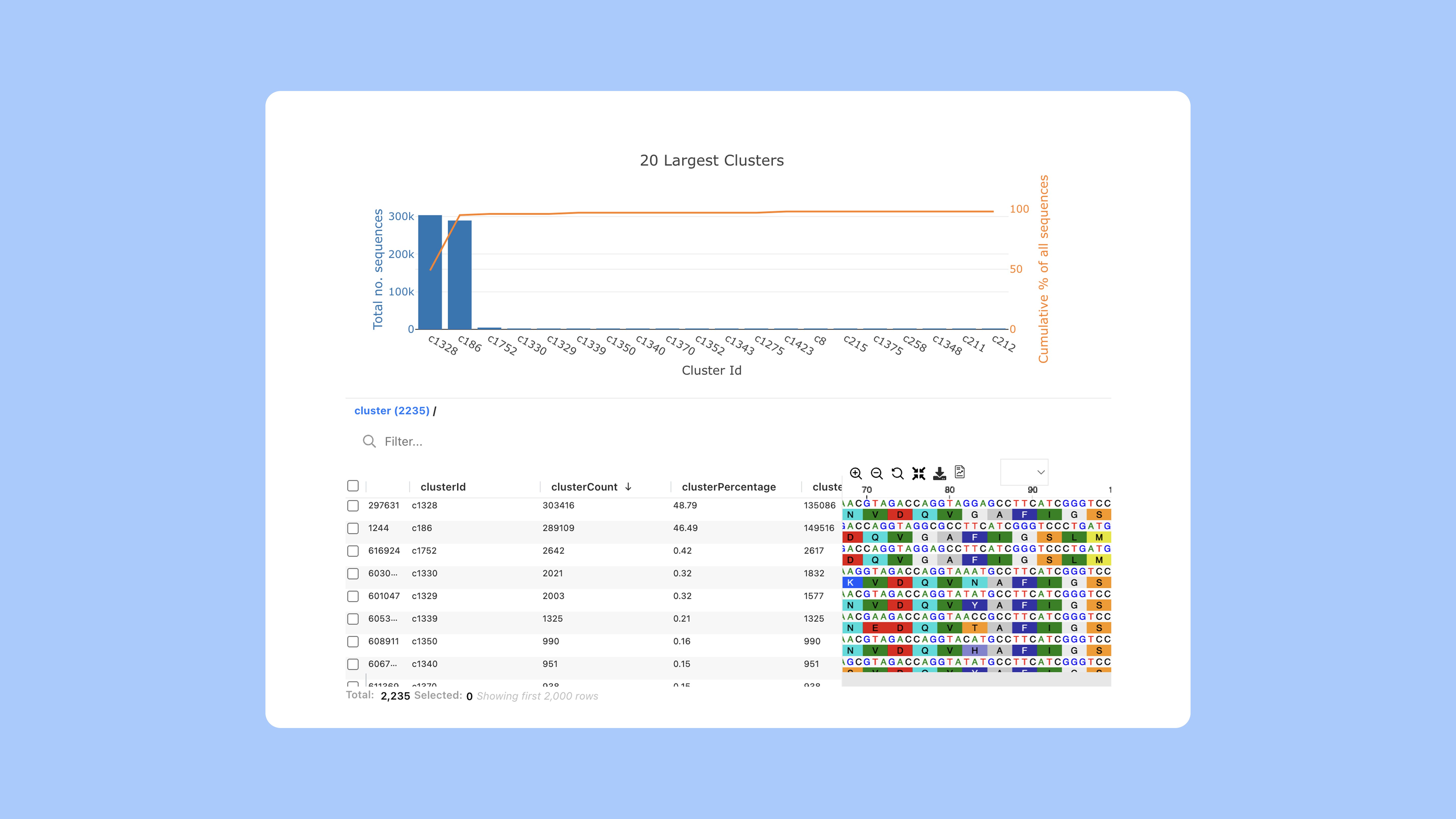Sort by the clusterId column header
Viewport: 1456px width, 819px height.
(x=443, y=487)
